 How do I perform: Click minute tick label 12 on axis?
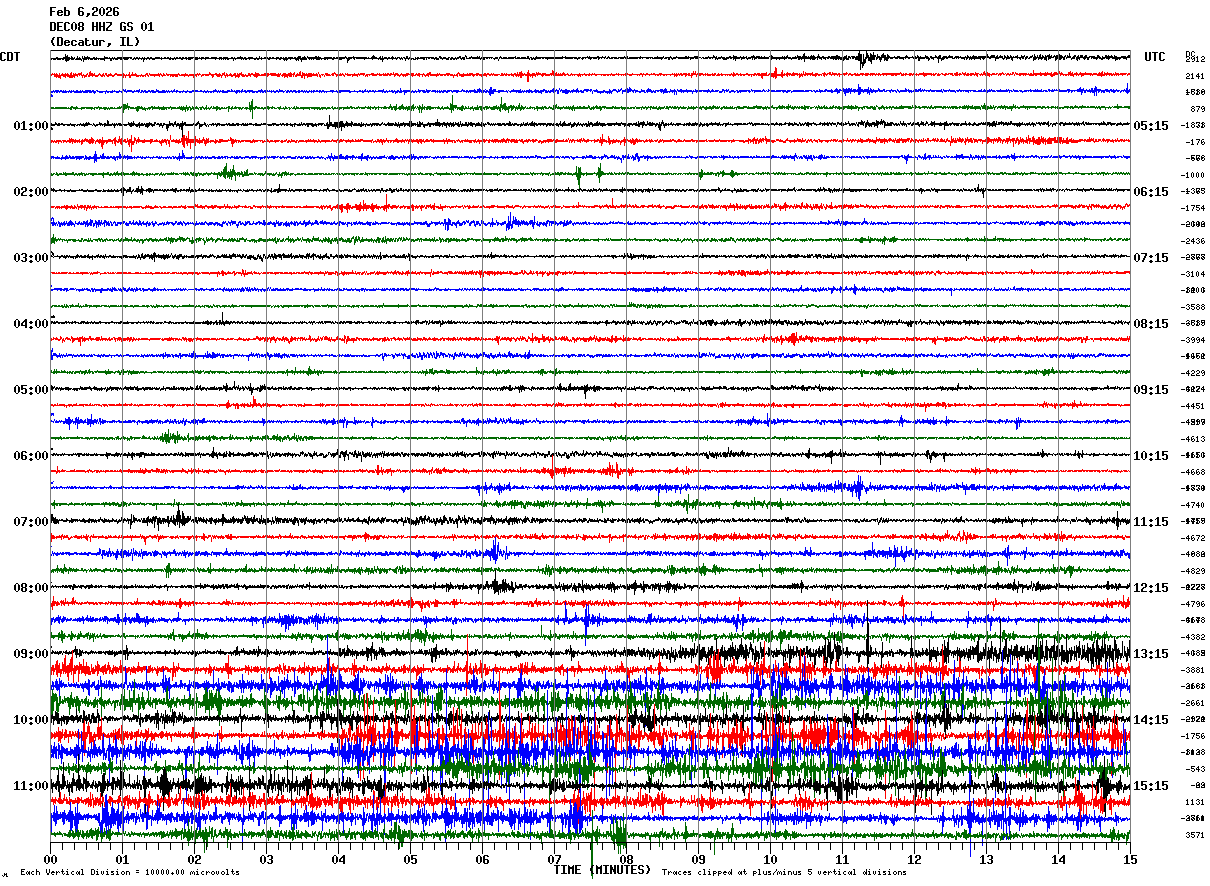click(x=914, y=859)
